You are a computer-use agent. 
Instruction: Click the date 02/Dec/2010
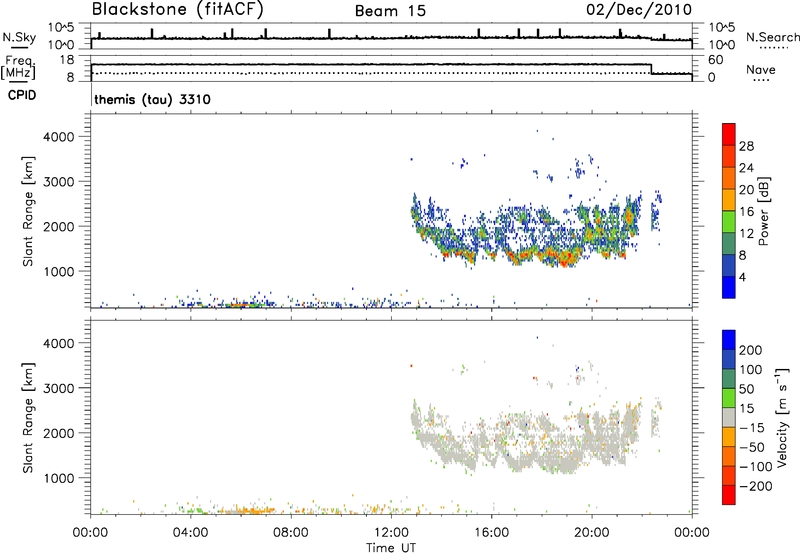[639, 10]
